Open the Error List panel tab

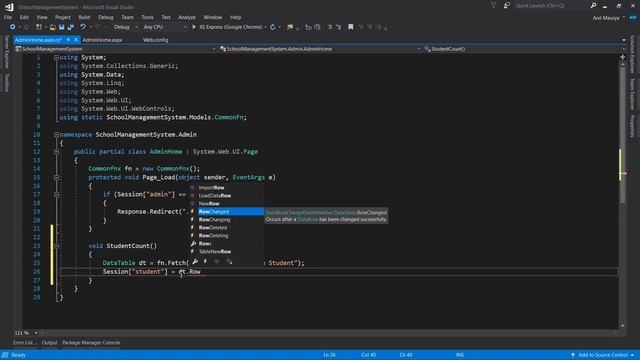[x=25, y=343]
